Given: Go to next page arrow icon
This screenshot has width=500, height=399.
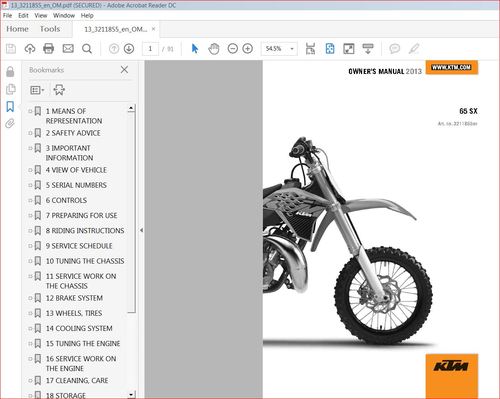Looking at the screenshot, I should 129,49.
